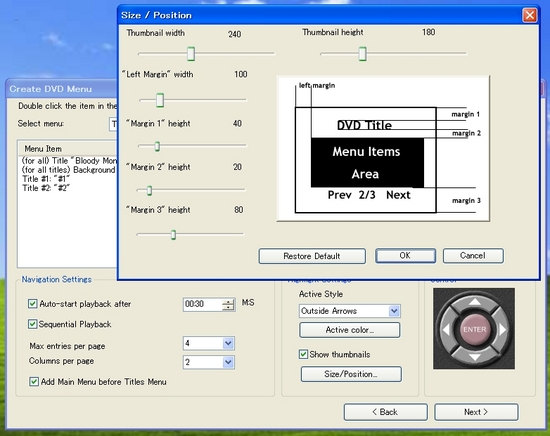Select Title #1 in Menu Item list
Image resolution: width=550 pixels, height=436 pixels.
point(46,179)
